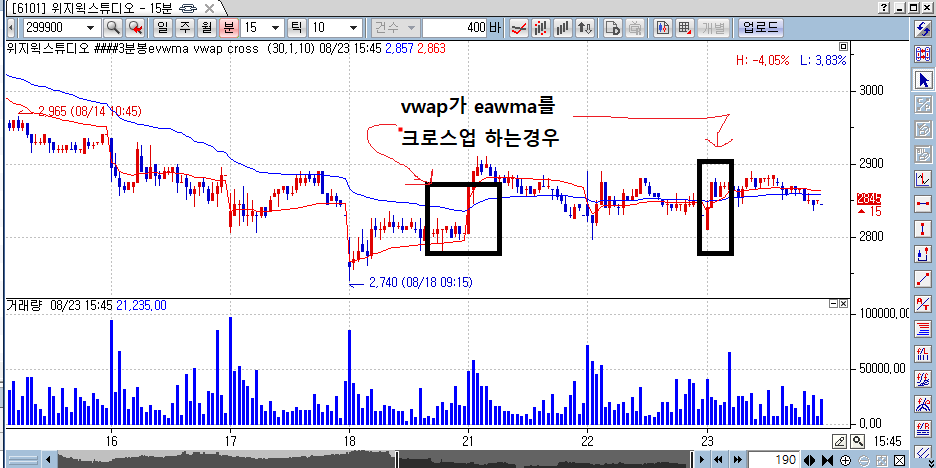Open the stock code 299900 dropdown
The image size is (936, 468).
91,28
